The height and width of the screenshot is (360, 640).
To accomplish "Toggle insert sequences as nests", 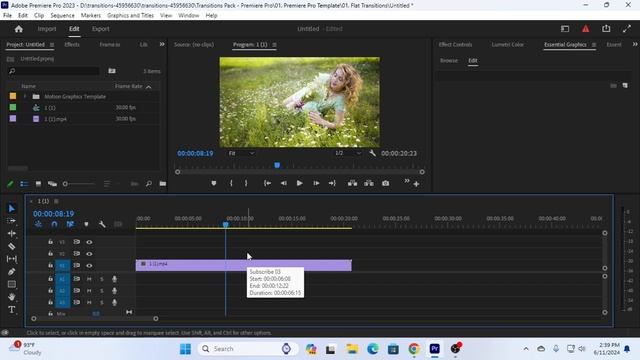I will click(x=38, y=224).
